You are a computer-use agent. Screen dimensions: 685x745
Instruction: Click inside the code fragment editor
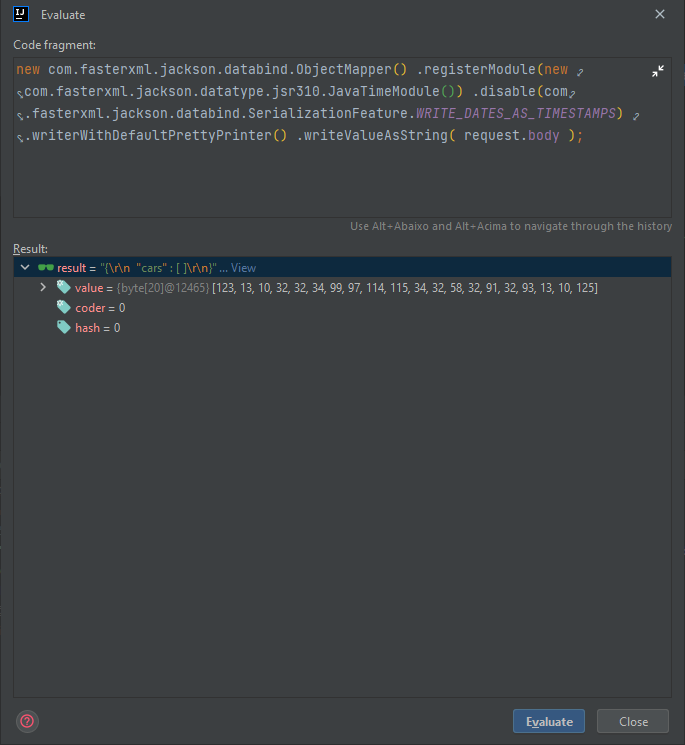[340, 180]
